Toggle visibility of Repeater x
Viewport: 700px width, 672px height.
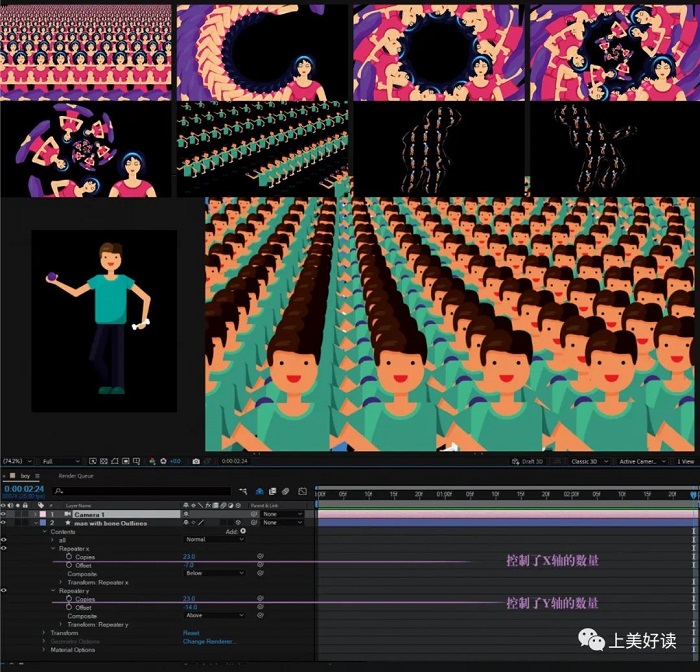(x=5, y=548)
